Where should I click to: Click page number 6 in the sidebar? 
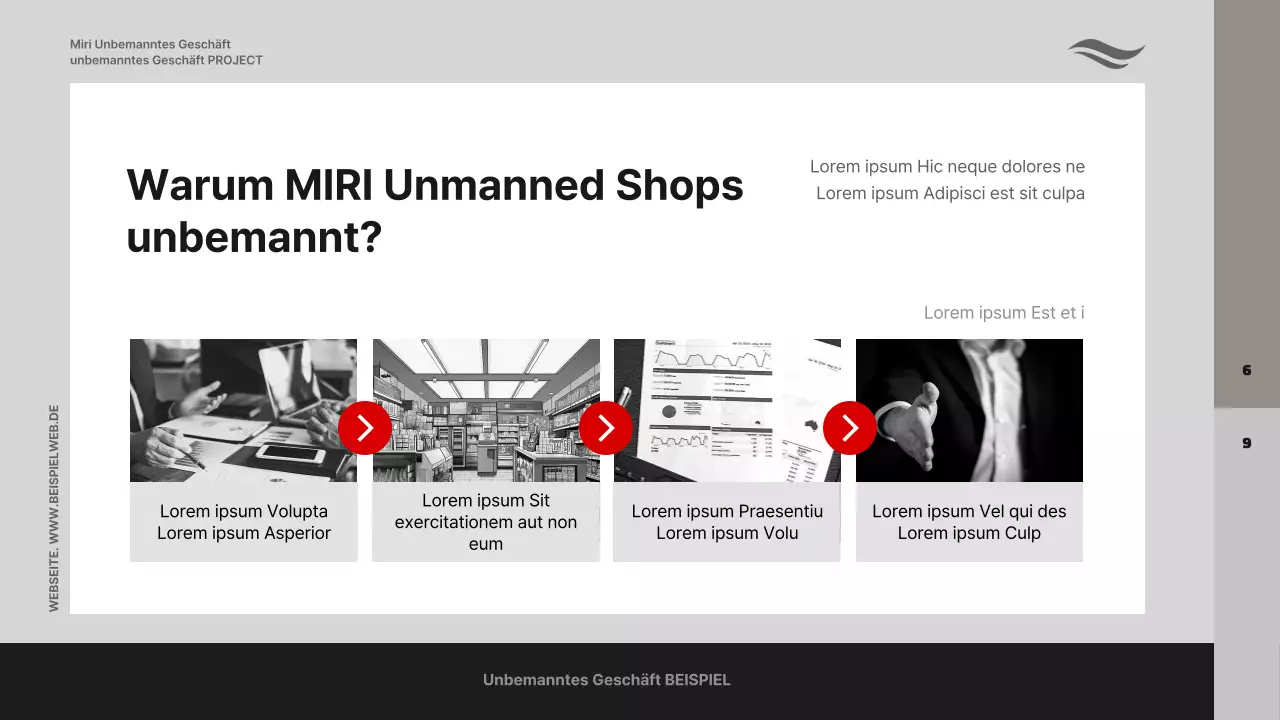coord(1246,370)
